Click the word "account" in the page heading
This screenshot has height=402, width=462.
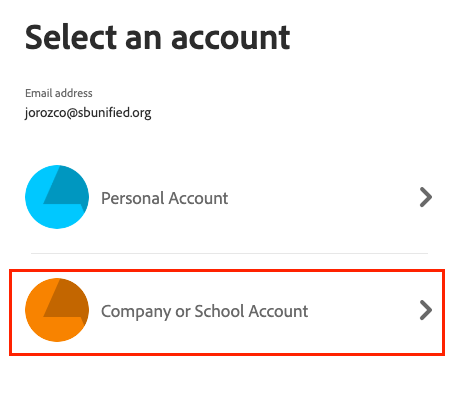(231, 38)
